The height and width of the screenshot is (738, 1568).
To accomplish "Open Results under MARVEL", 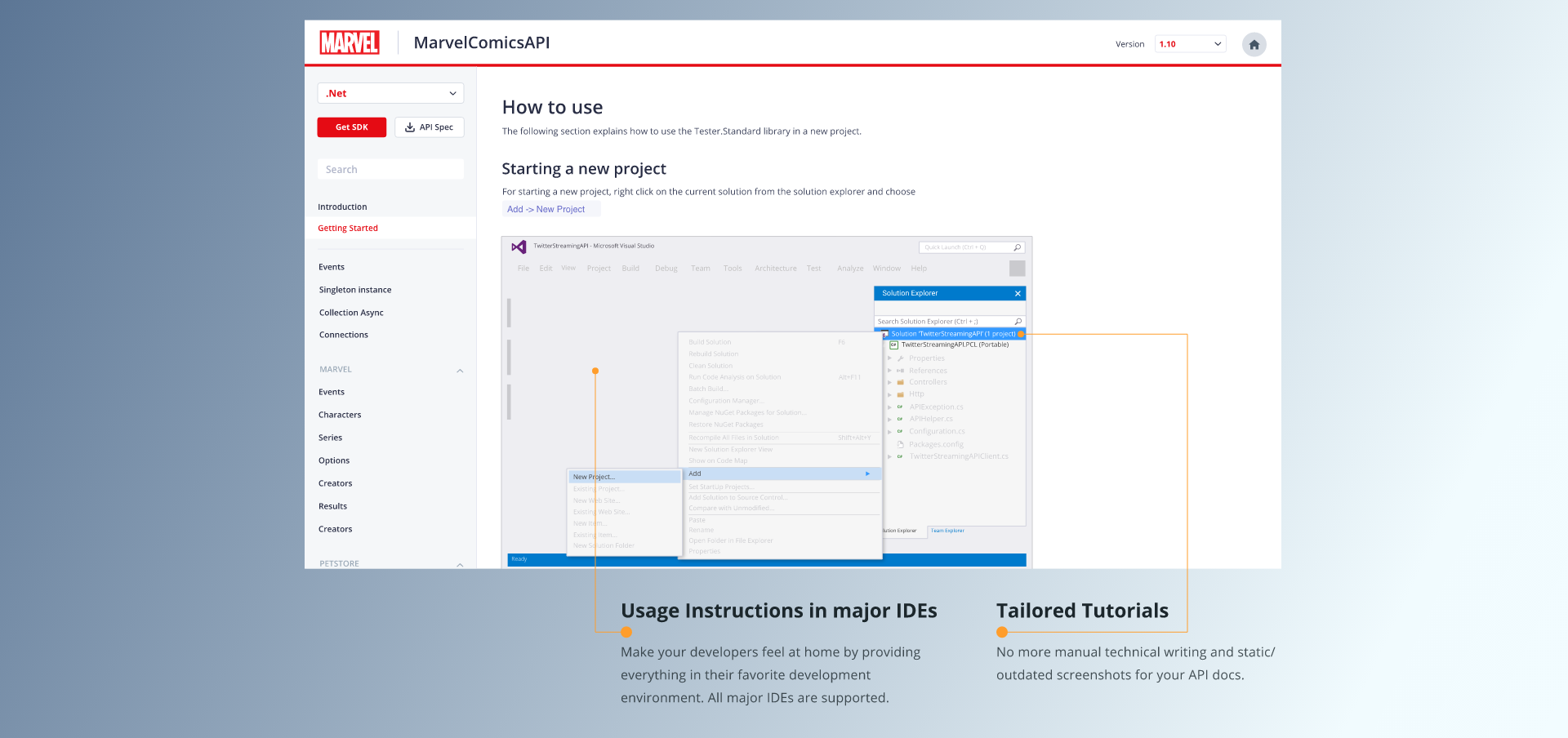I will [x=333, y=506].
